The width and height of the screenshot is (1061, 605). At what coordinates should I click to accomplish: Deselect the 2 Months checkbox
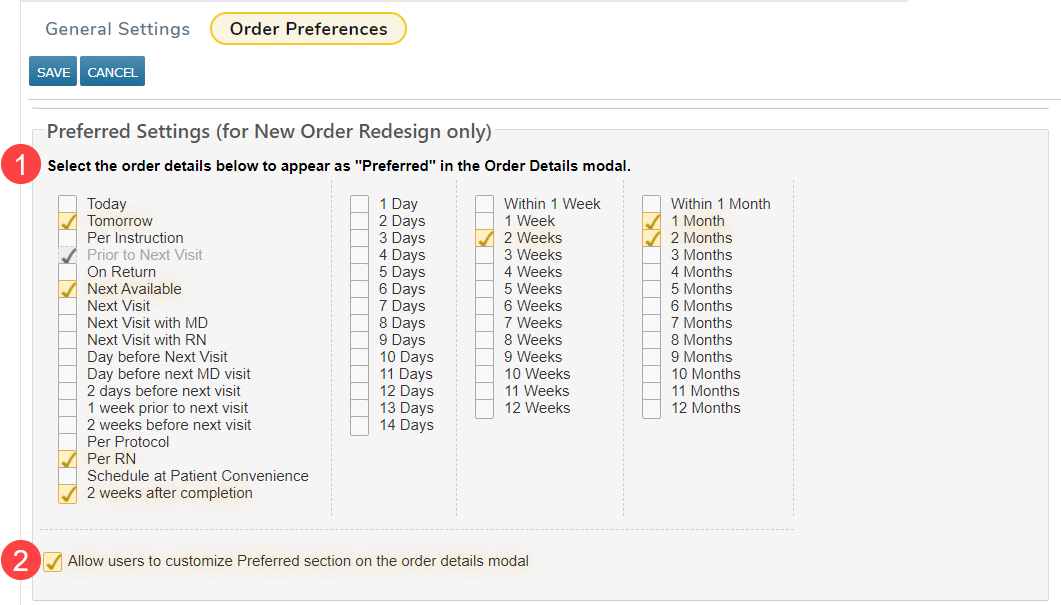(x=651, y=238)
